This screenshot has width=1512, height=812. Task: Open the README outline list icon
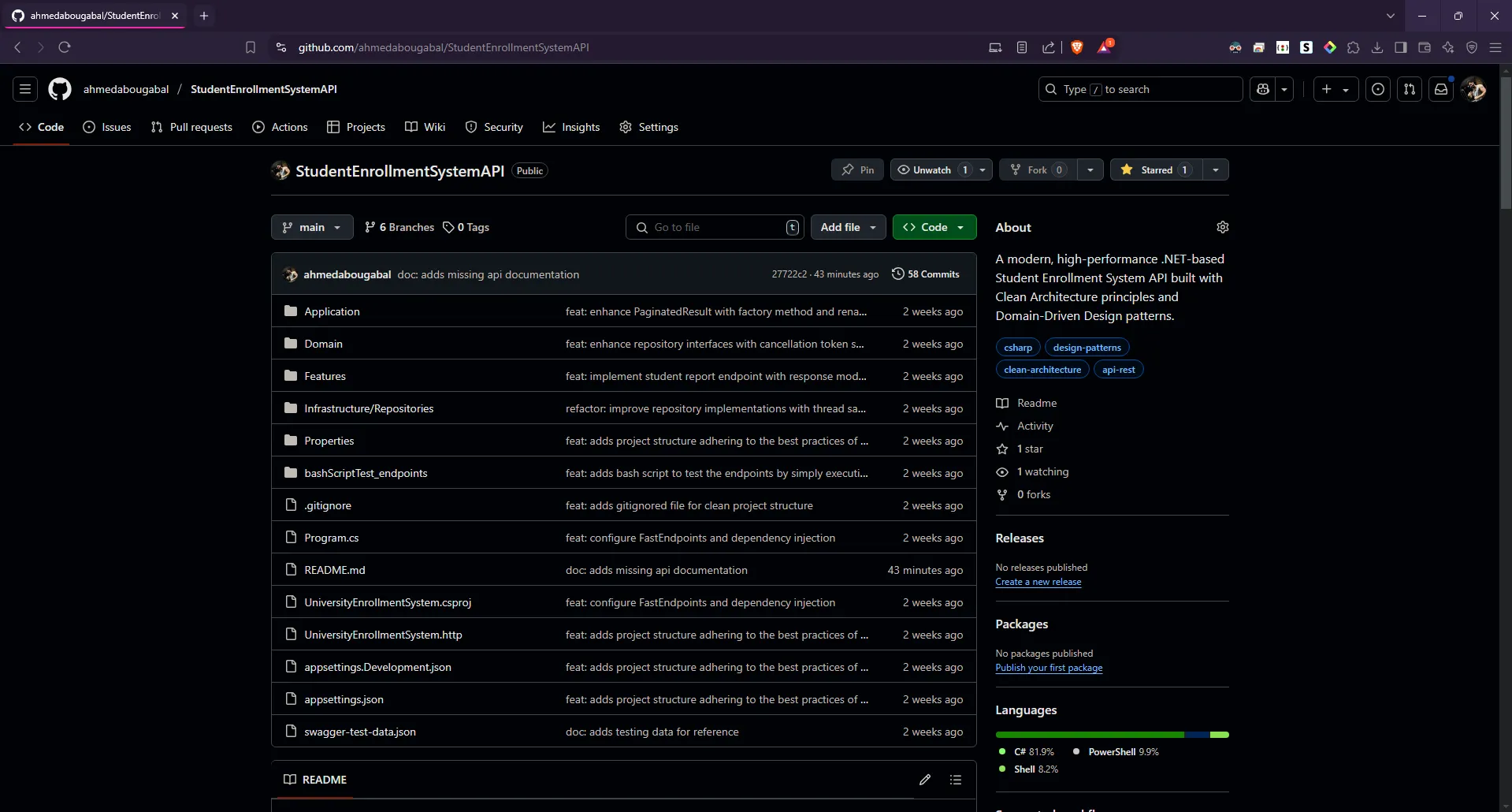956,780
